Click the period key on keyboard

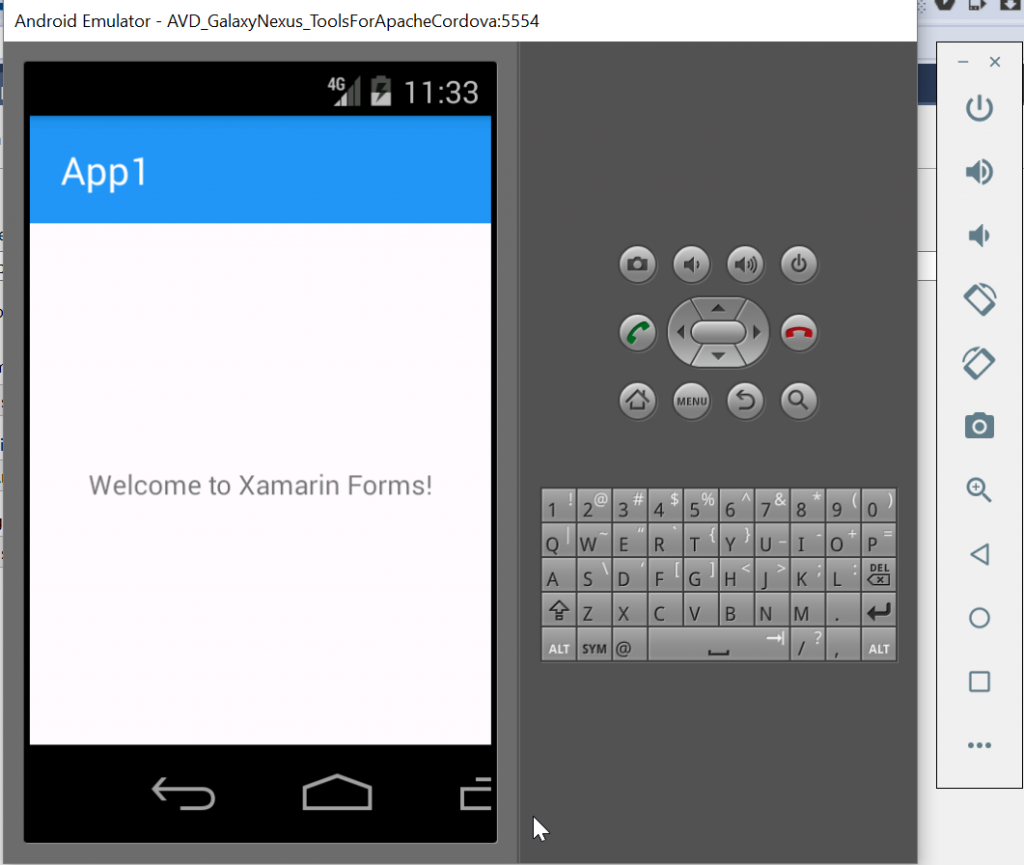842,611
